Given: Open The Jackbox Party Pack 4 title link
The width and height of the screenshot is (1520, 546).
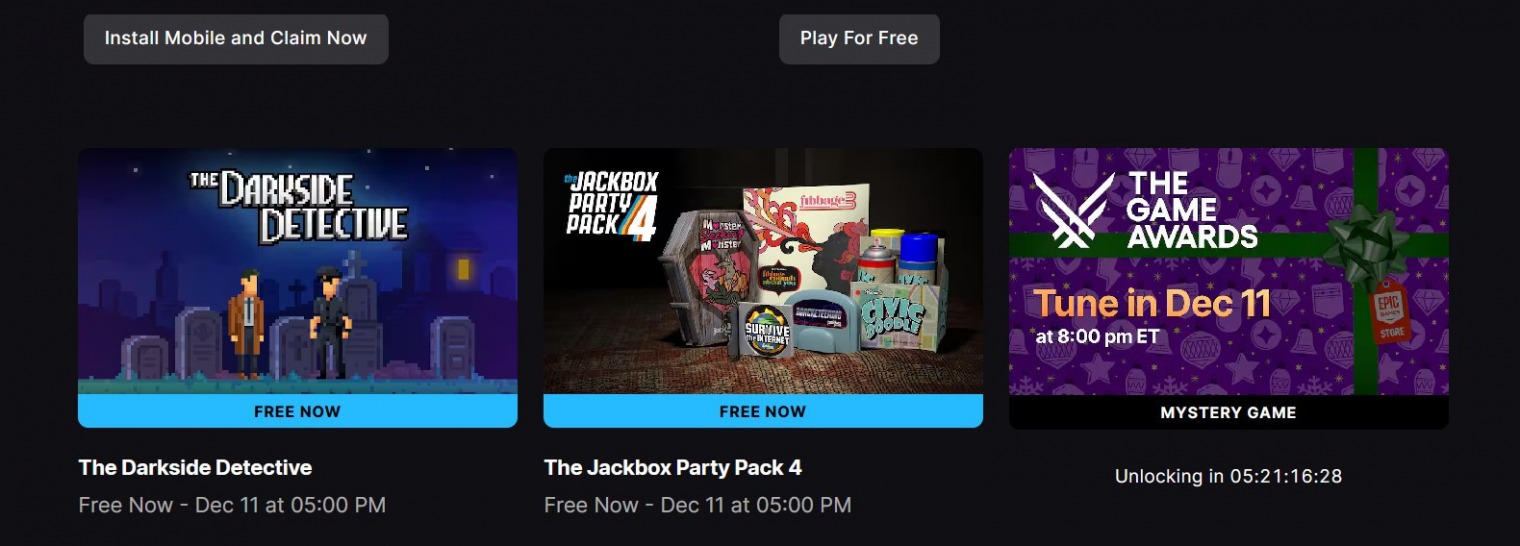Looking at the screenshot, I should coord(673,467).
